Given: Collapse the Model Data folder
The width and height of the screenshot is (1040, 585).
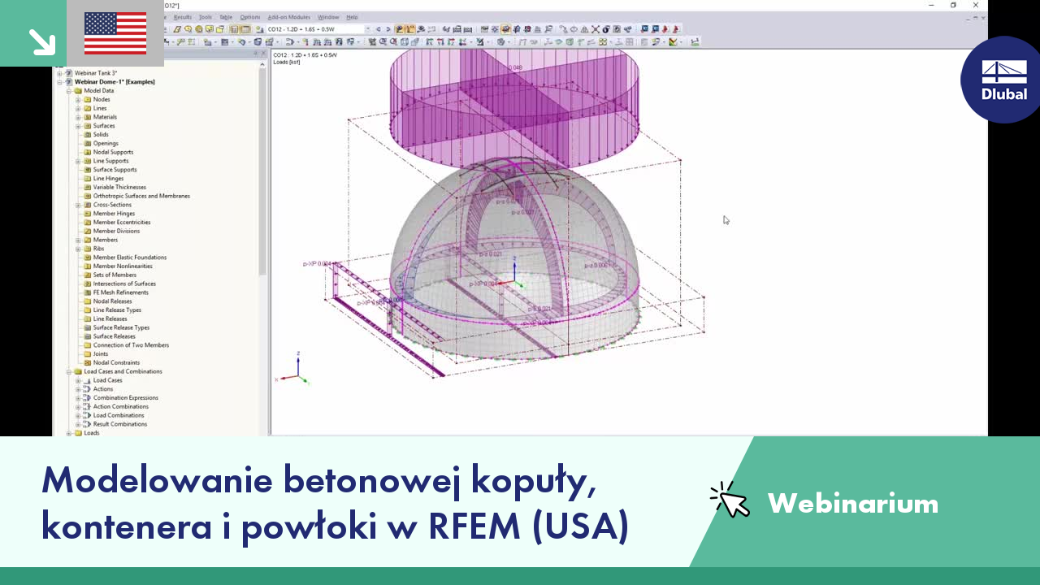Looking at the screenshot, I should coord(69,91).
